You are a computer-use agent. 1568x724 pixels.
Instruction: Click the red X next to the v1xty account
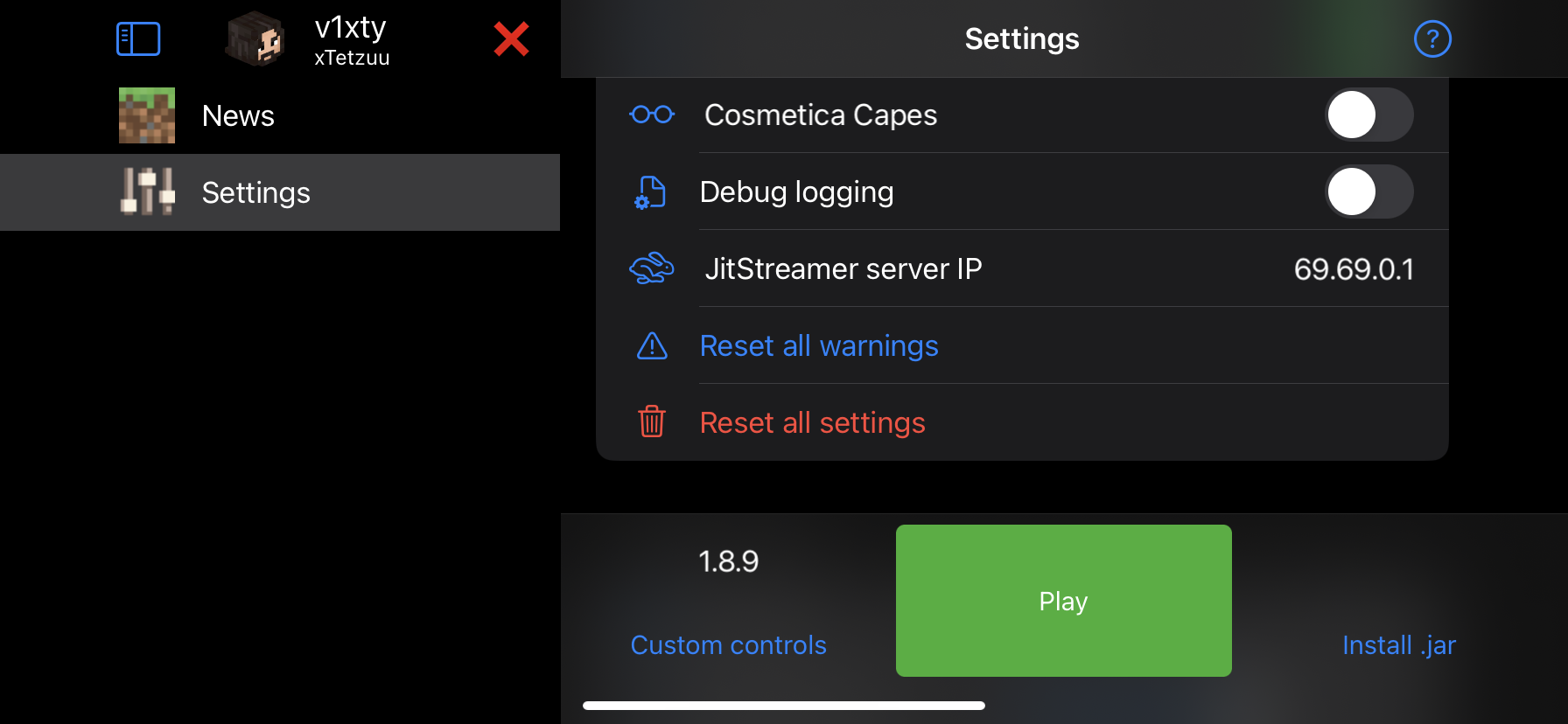(x=511, y=38)
